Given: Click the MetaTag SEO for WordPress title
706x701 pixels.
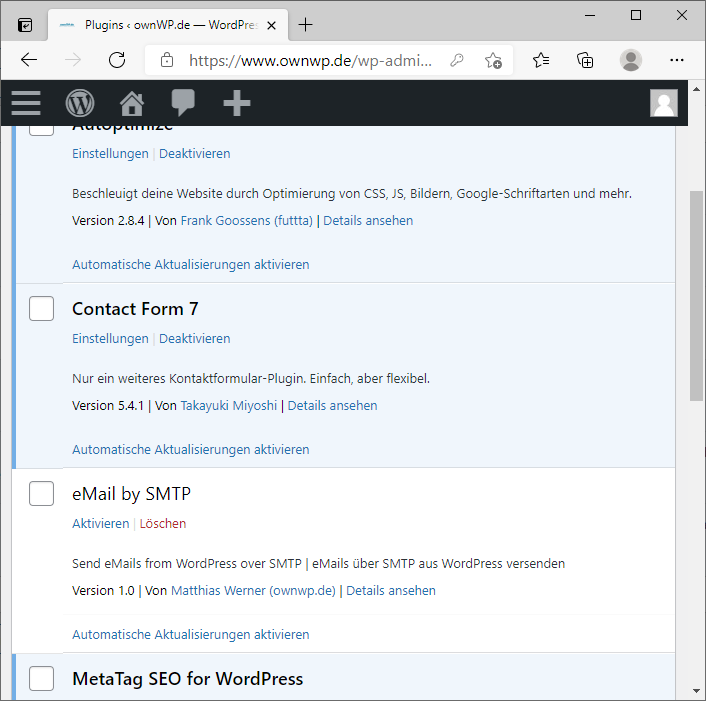Looking at the screenshot, I should click(x=188, y=679).
